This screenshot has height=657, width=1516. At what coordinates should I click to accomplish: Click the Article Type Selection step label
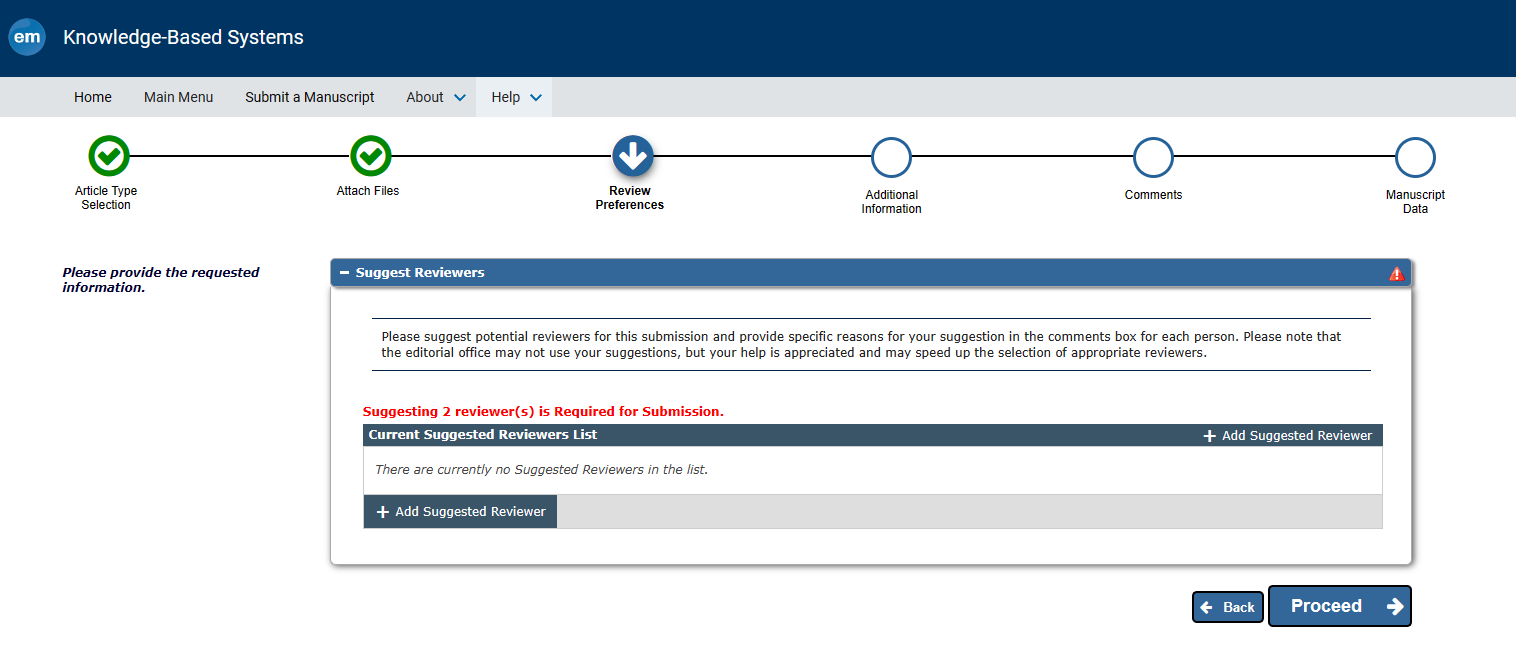(106, 198)
